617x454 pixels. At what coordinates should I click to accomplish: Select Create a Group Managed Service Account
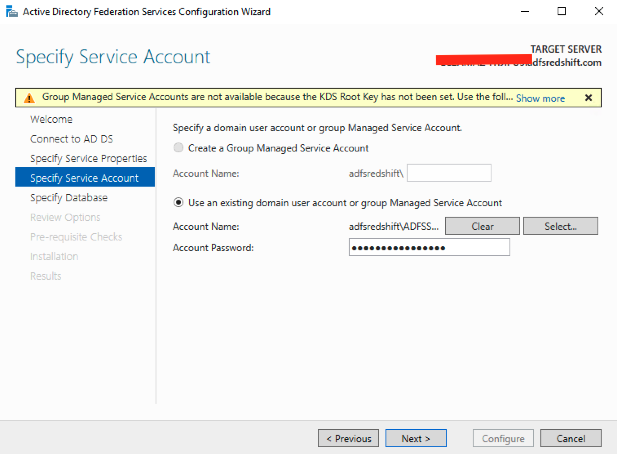pos(178,148)
